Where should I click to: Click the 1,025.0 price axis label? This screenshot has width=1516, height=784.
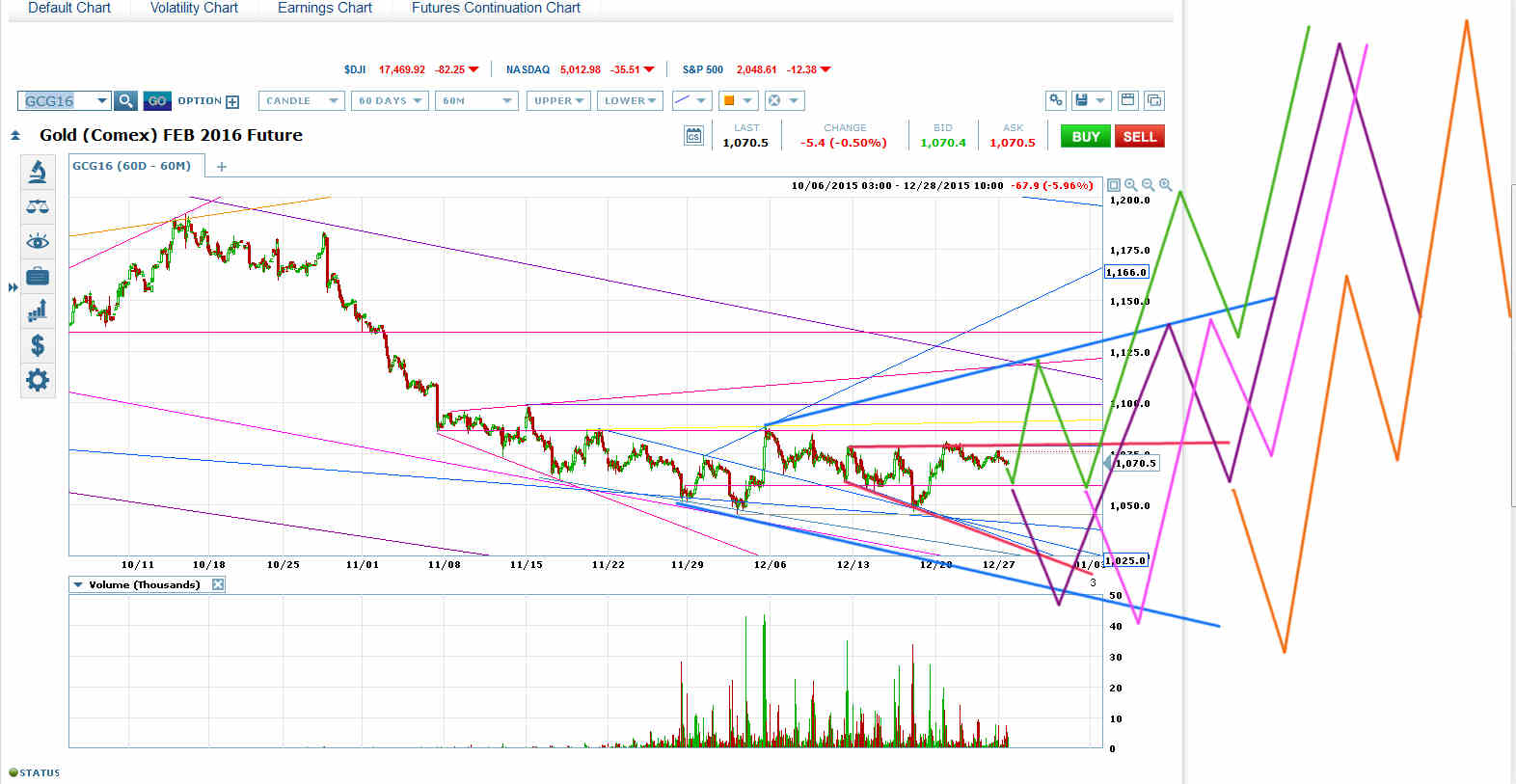[1125, 560]
